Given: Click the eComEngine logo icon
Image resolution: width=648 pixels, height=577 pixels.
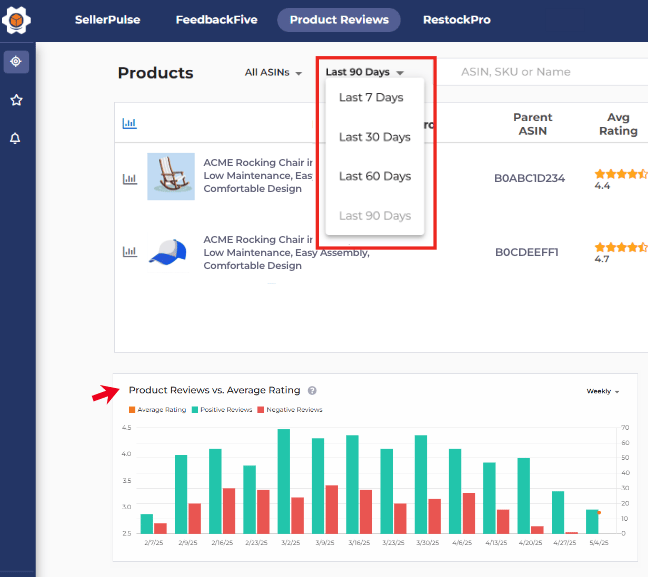Looking at the screenshot, I should [16, 20].
